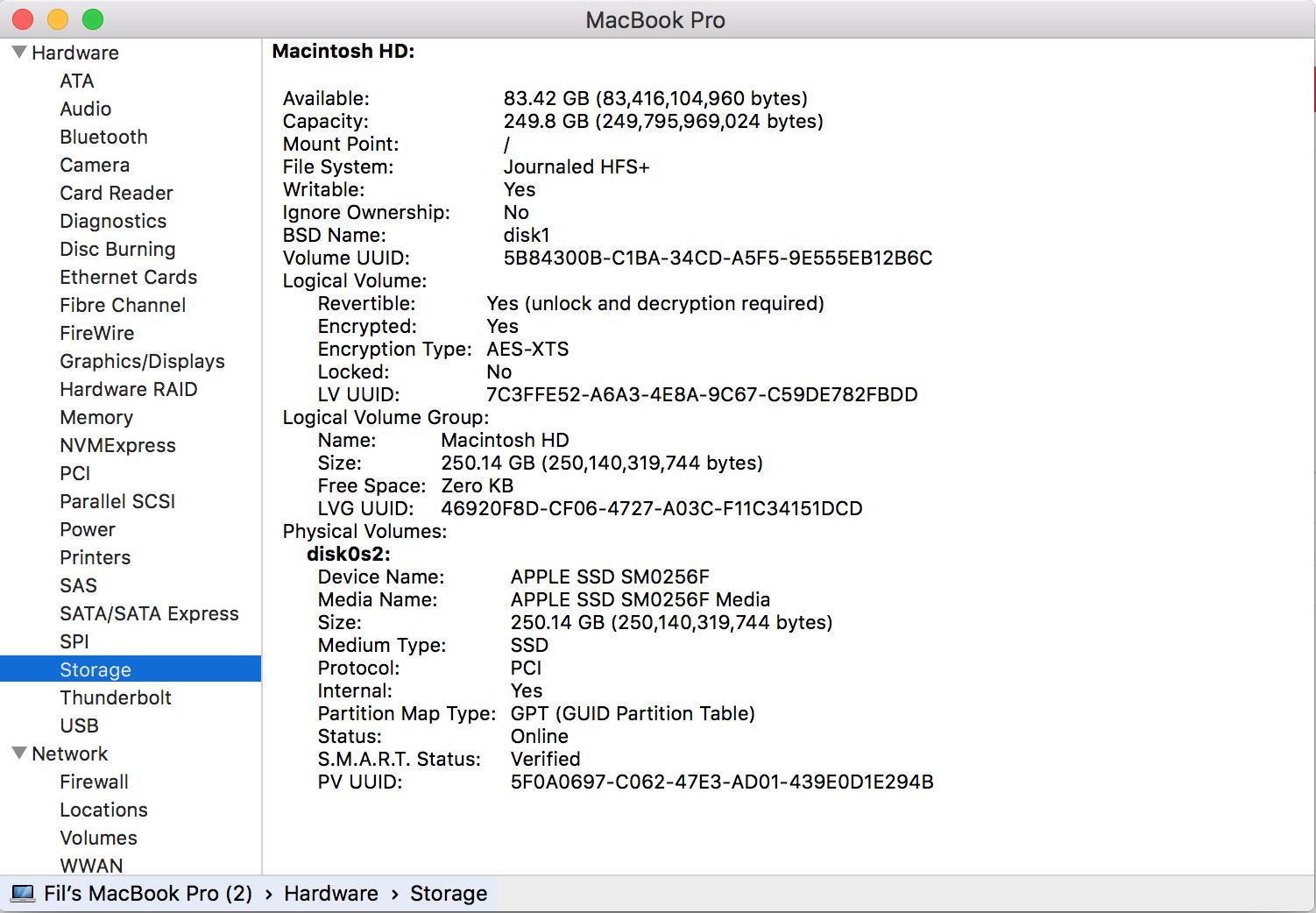Zoom the window with green button
Viewport: 1316px width, 913px height.
[93, 19]
